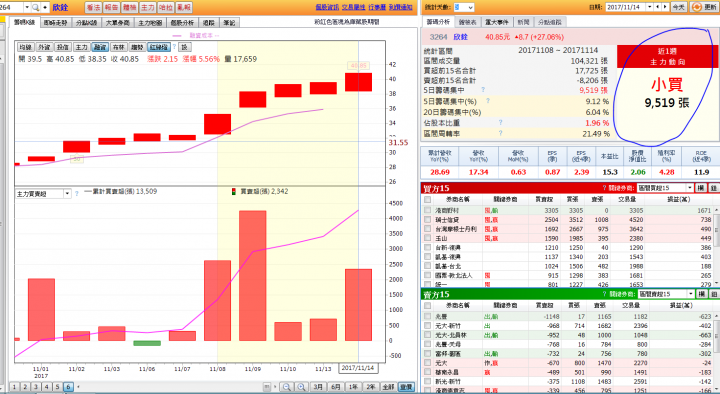
Task: Click the 11/09 buy-sell volume bar
Action: click(x=253, y=276)
